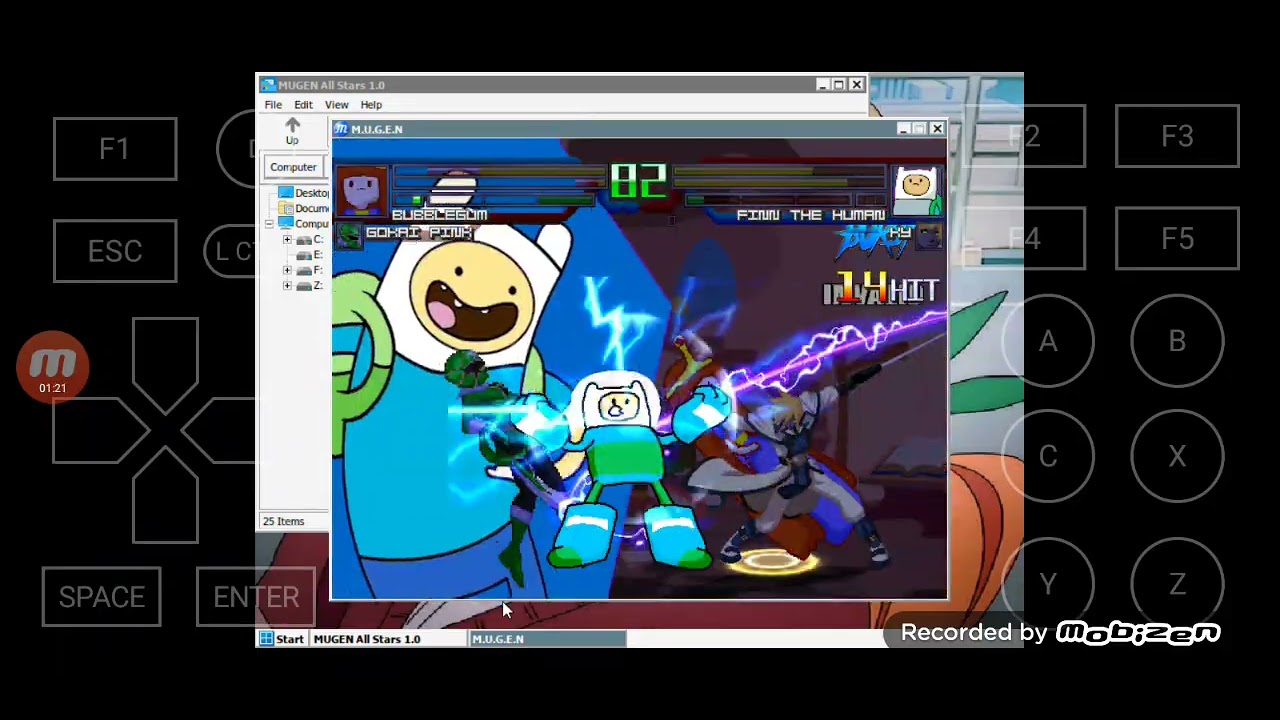Tap the round Y gamepad button
Image resolution: width=1280 pixels, height=720 pixels.
point(1047,584)
